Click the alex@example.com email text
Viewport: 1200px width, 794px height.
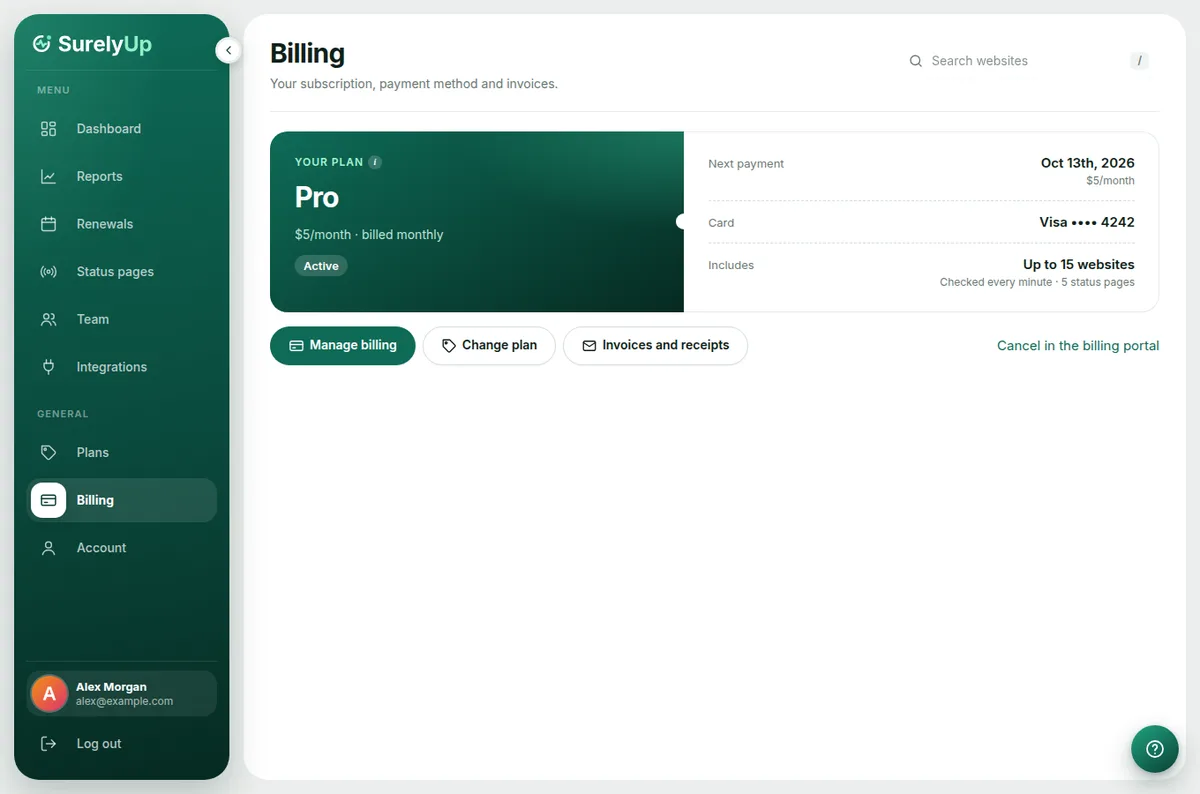point(124,702)
